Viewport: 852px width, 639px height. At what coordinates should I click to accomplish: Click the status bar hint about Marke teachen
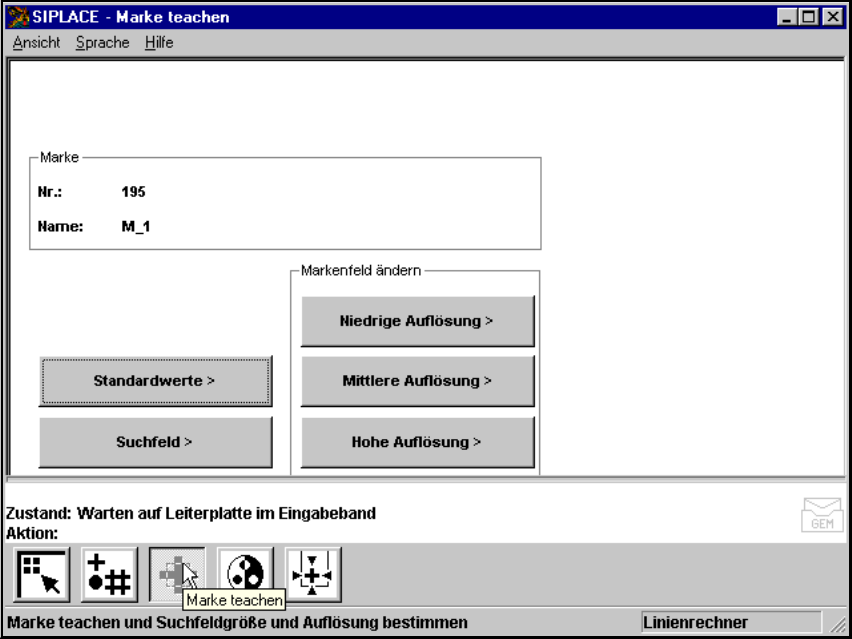click(237, 622)
